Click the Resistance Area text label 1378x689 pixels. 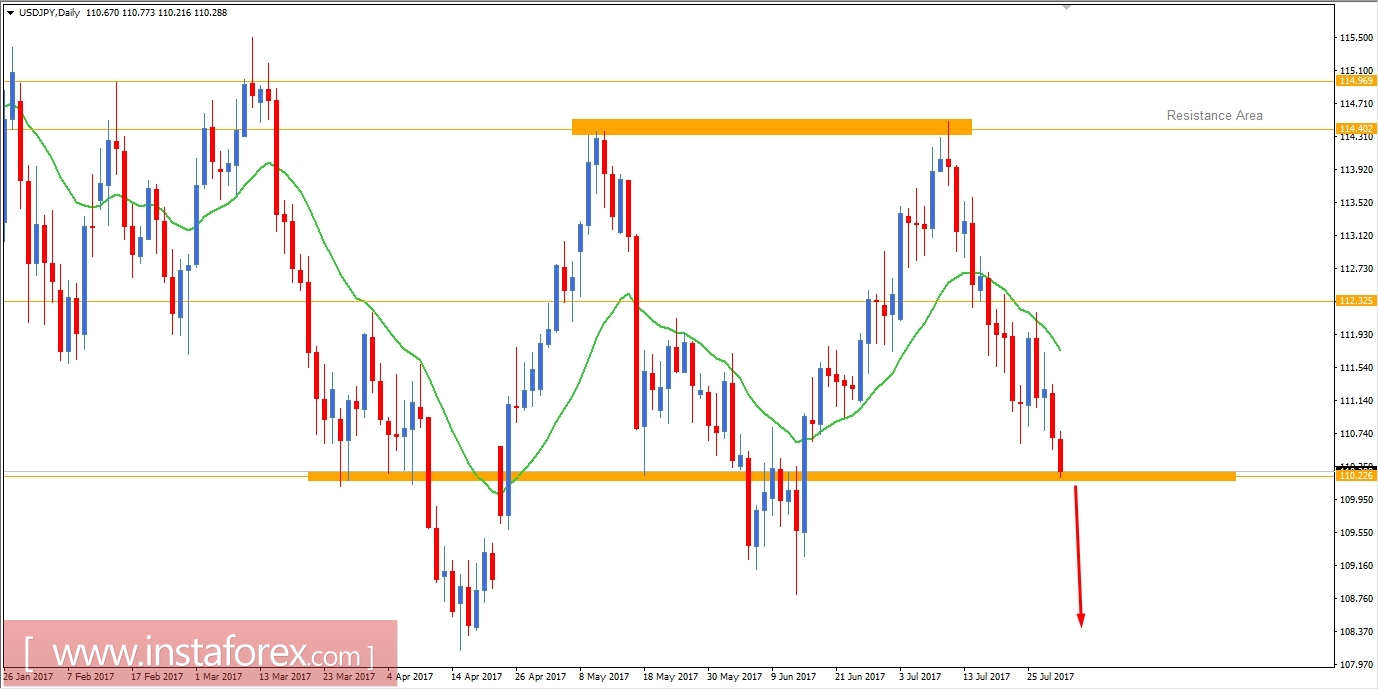1213,116
